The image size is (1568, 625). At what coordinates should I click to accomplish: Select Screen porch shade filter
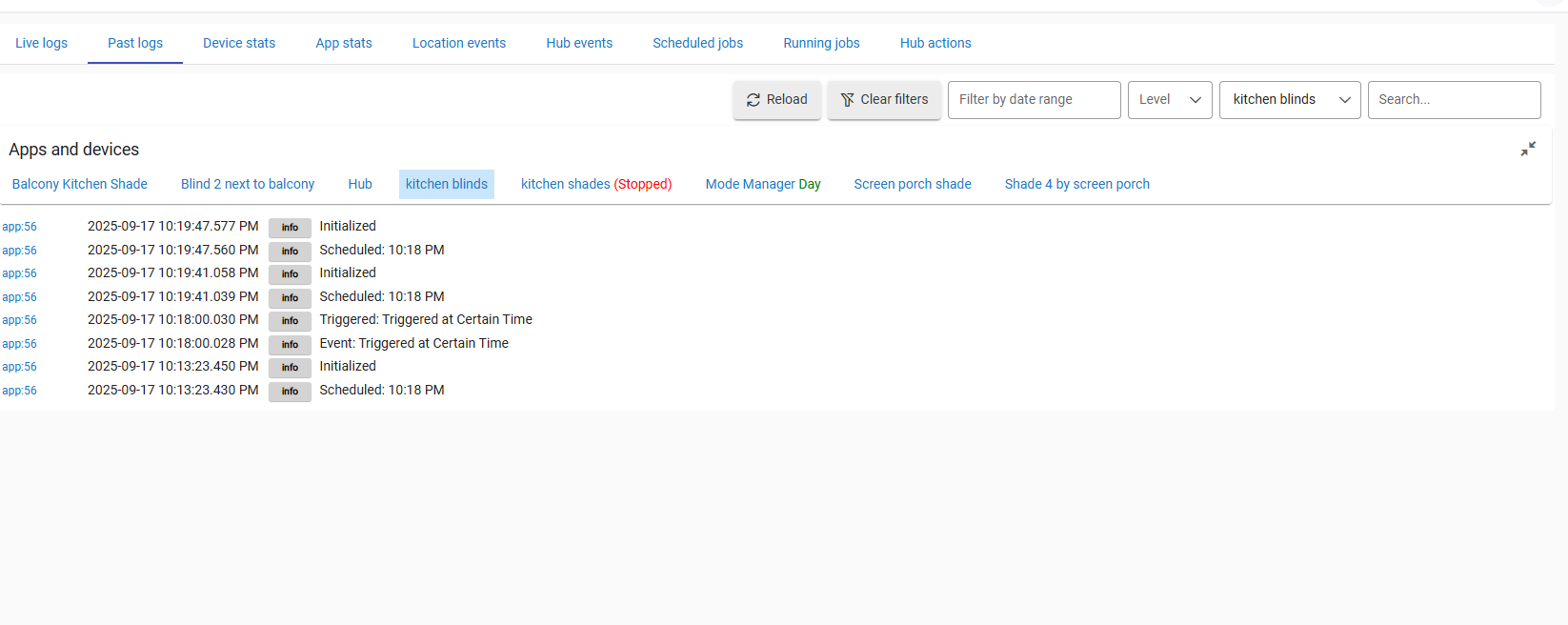tap(912, 184)
